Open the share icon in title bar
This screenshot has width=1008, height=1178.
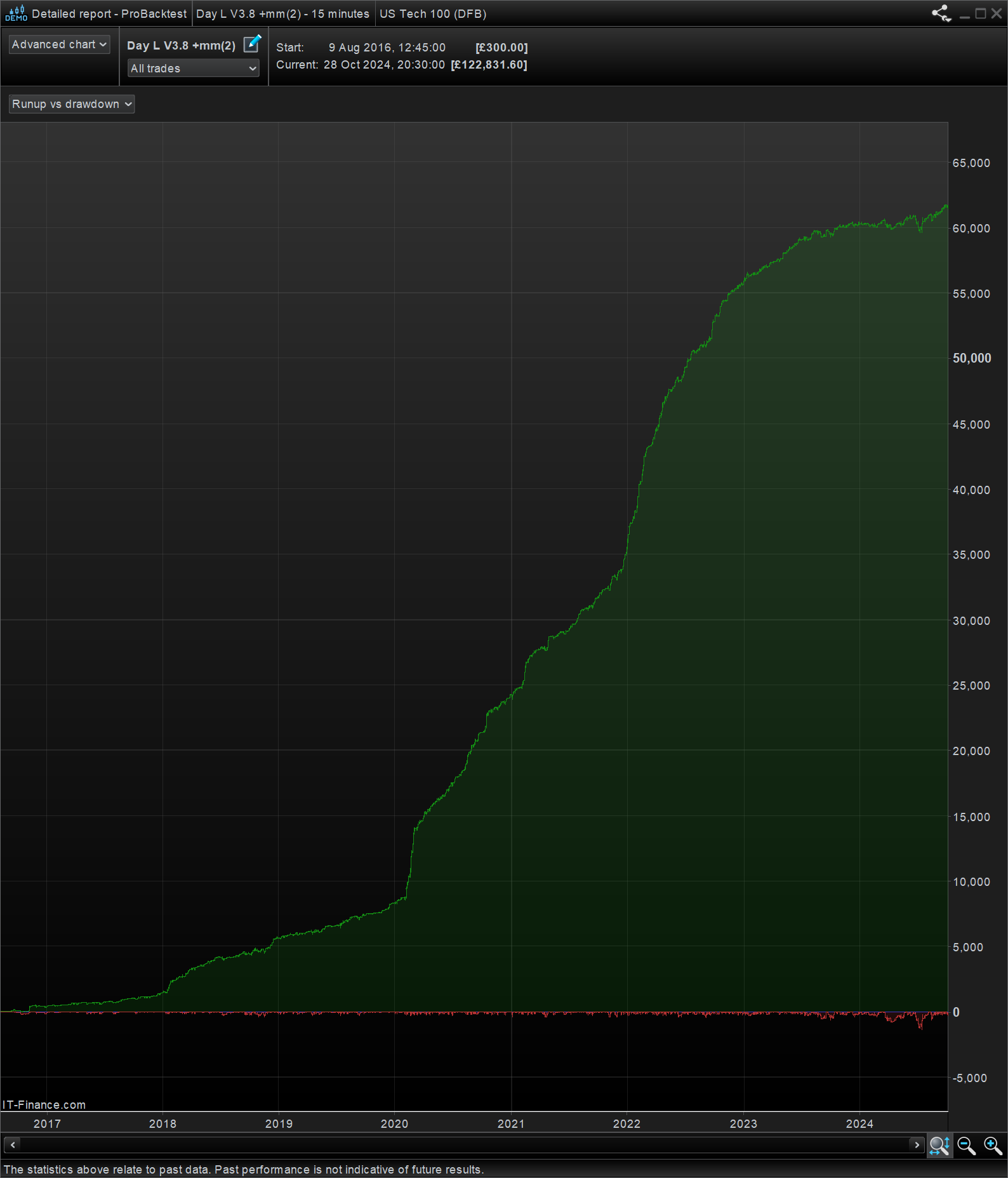pyautogui.click(x=941, y=13)
